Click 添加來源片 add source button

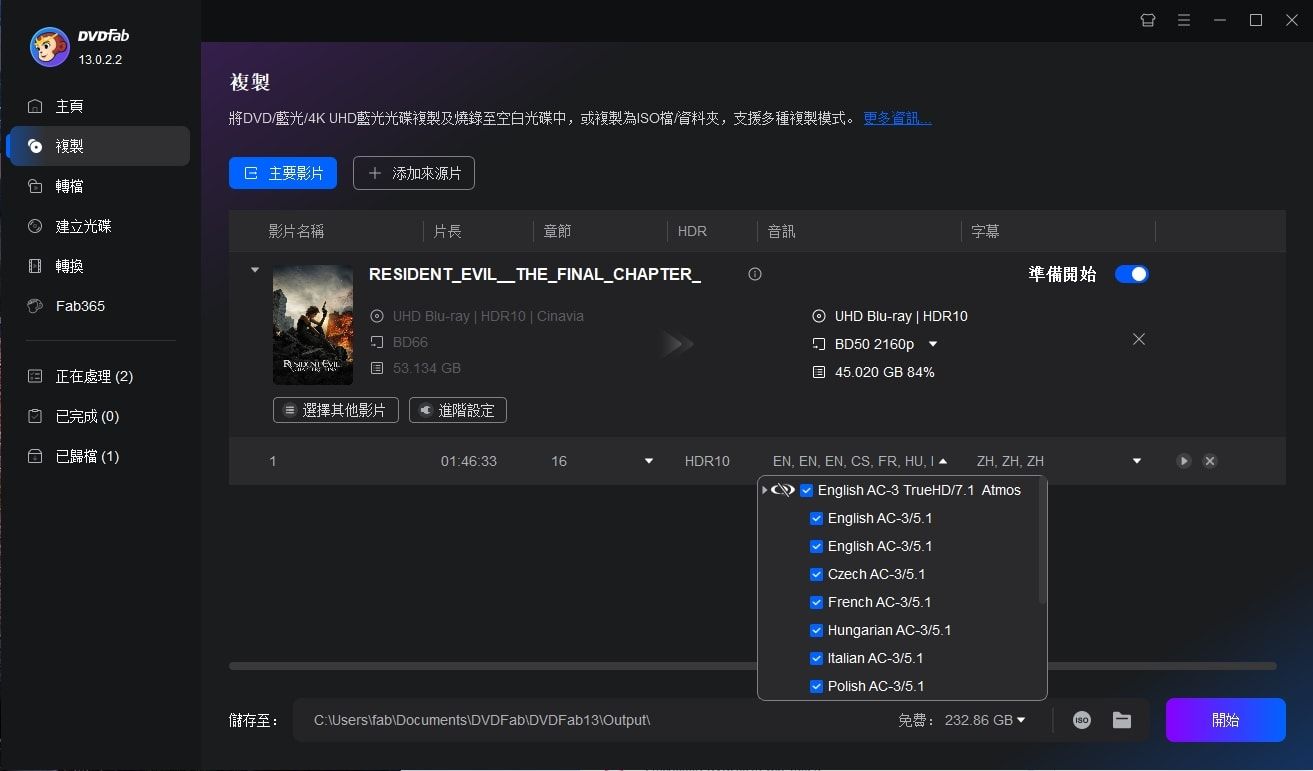point(414,173)
